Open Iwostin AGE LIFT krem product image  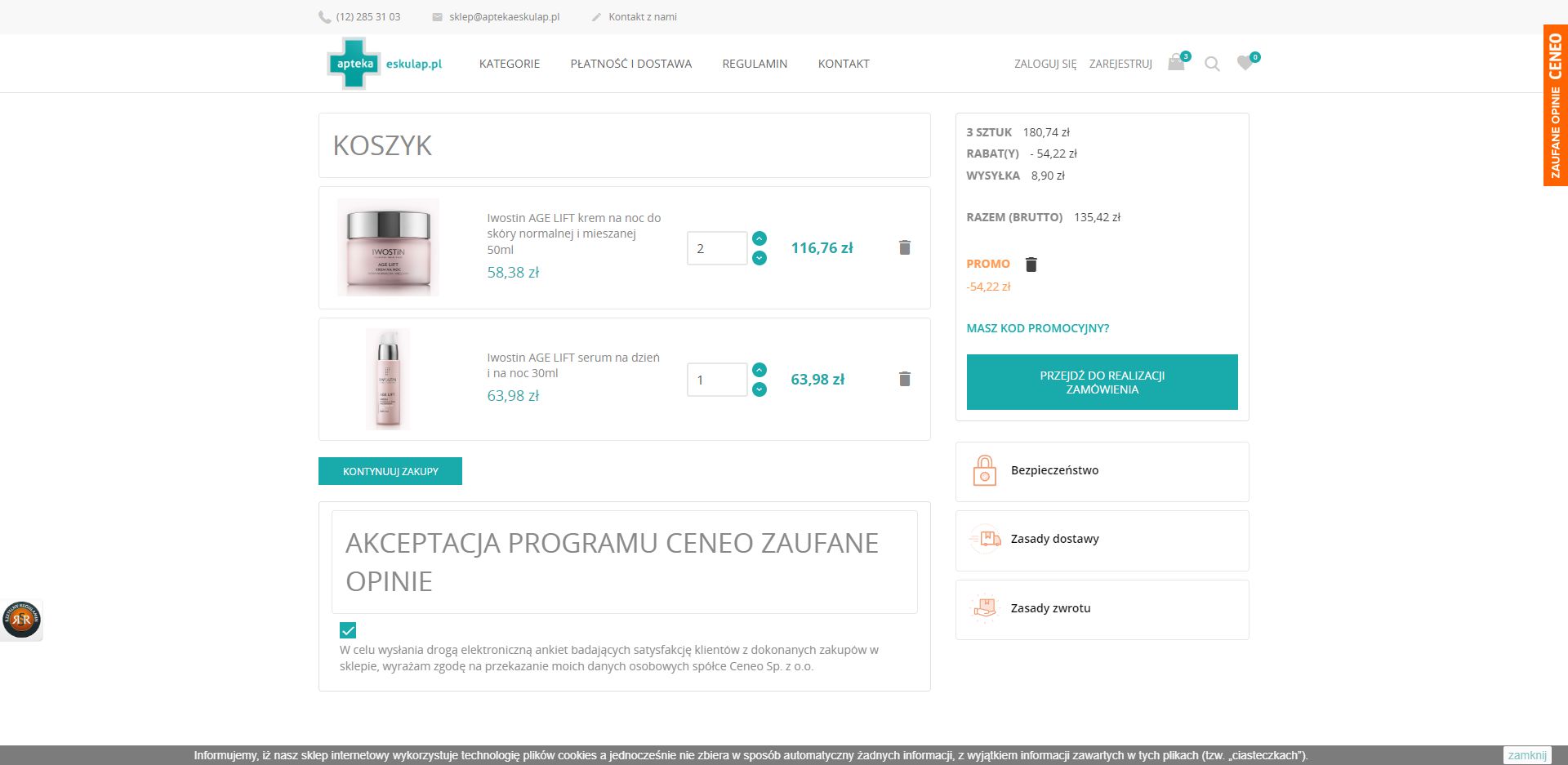[388, 247]
